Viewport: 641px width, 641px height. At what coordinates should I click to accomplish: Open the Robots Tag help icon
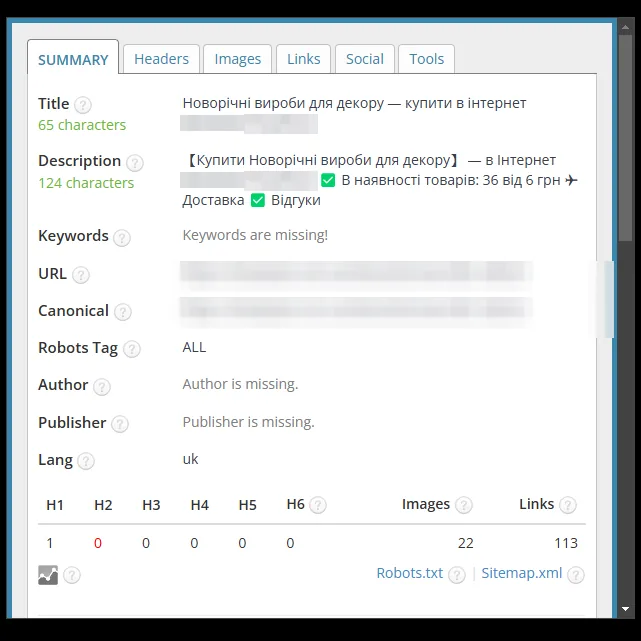point(132,350)
